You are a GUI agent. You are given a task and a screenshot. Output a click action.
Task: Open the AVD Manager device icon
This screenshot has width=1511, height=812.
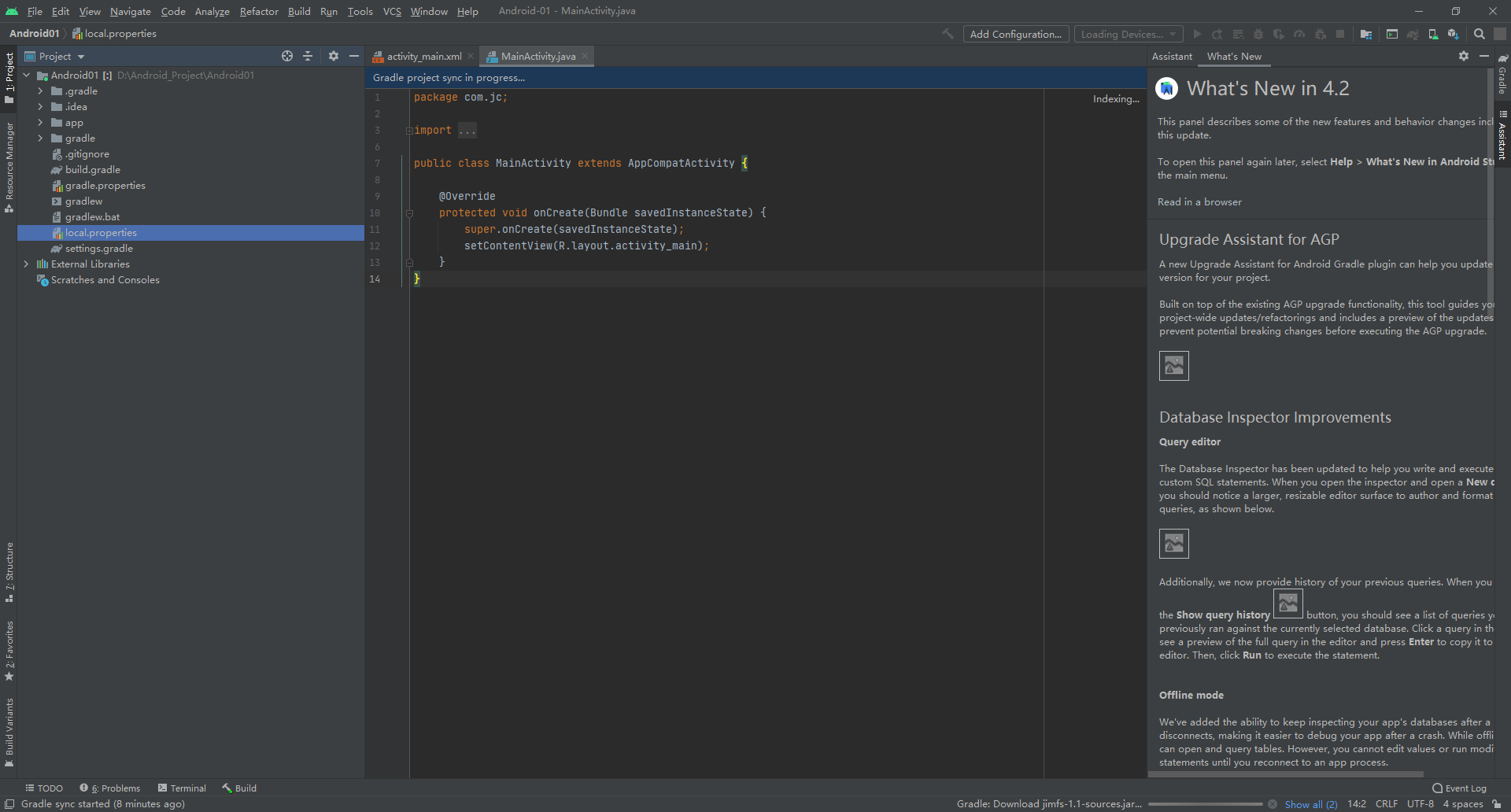click(1433, 34)
